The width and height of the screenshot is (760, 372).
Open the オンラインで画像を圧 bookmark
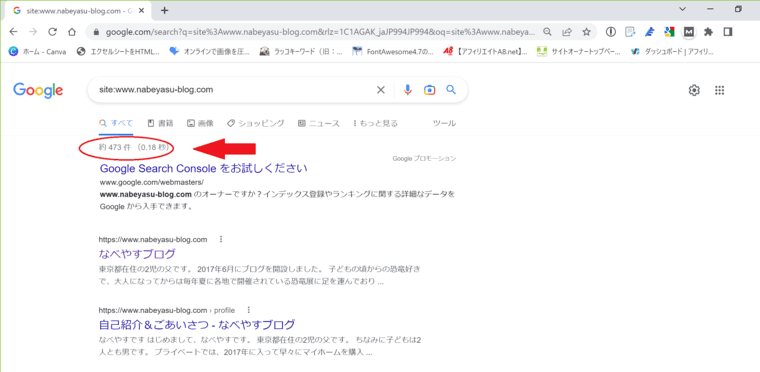[x=209, y=51]
